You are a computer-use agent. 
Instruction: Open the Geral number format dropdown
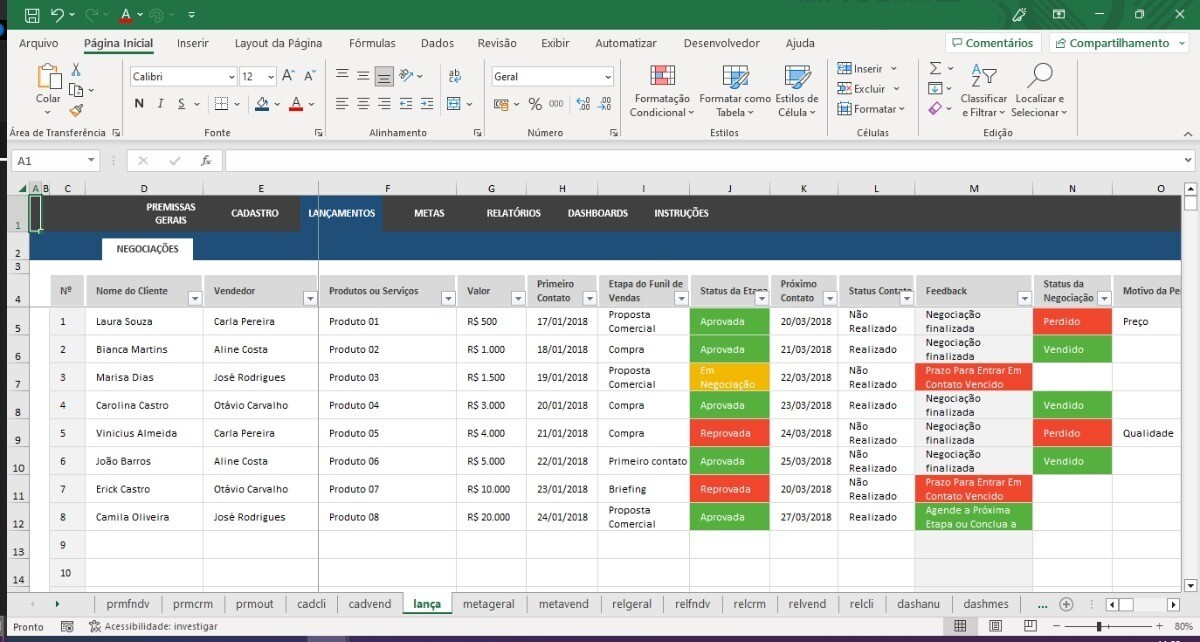pos(607,77)
